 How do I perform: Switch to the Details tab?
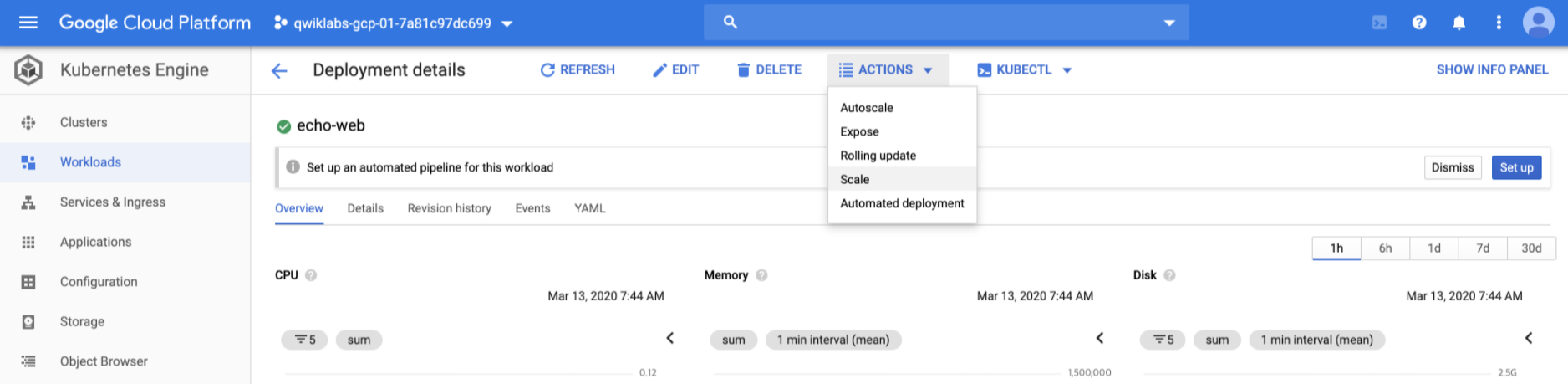[x=365, y=208]
